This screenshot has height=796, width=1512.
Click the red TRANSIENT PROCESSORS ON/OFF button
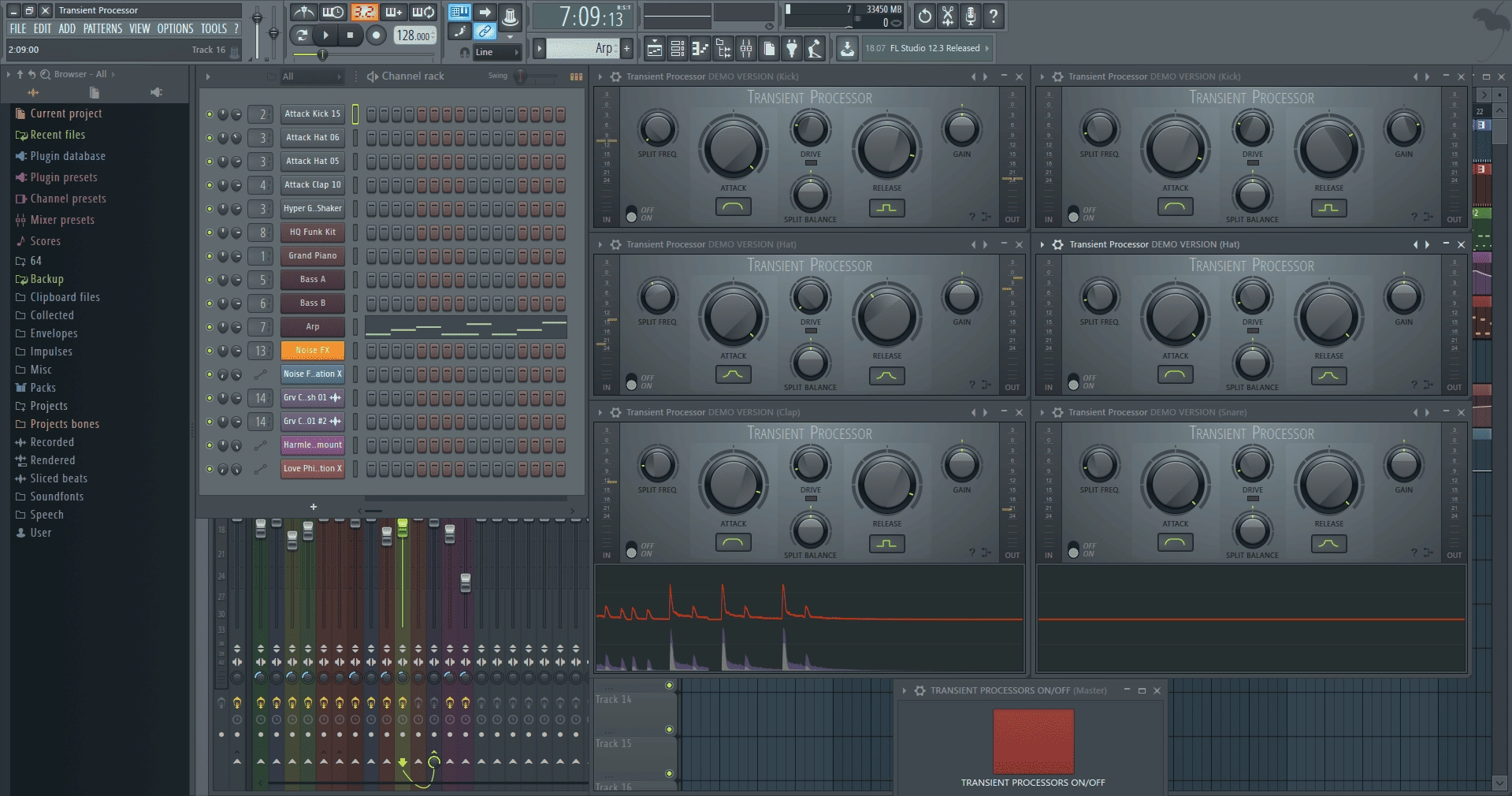point(1033,741)
